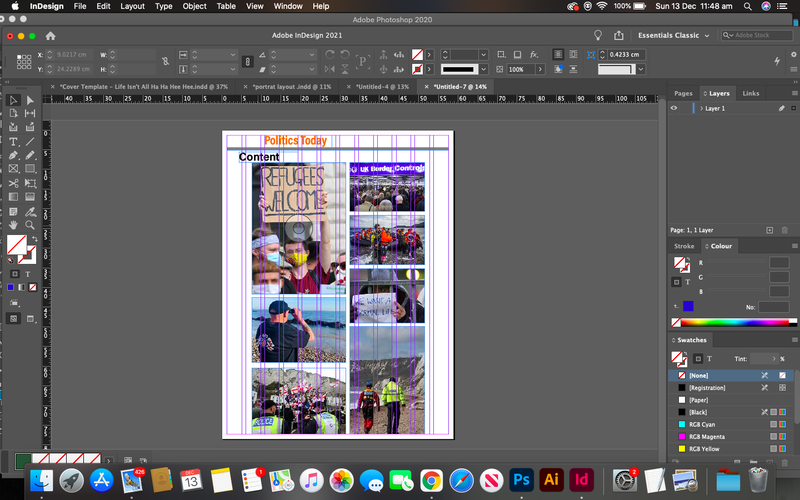Select the Pen tool
Viewport: 800px width, 500px height.
click(14, 155)
